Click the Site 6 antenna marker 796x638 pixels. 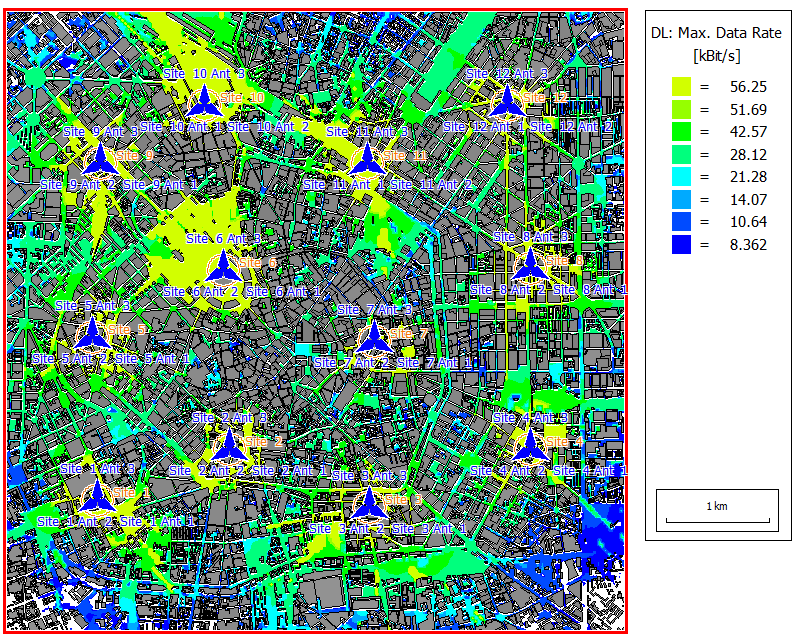point(224,265)
